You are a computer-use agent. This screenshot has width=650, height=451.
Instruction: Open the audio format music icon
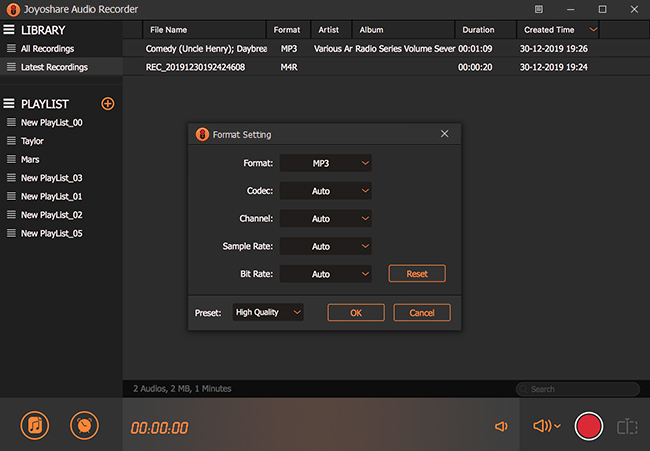coord(35,425)
